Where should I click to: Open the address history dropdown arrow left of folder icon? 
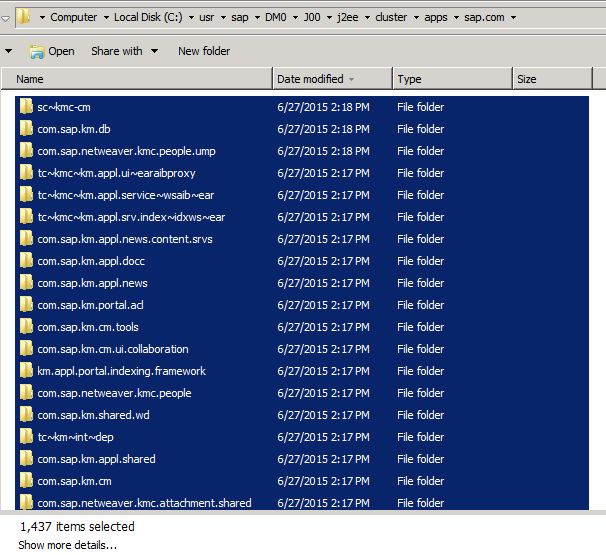click(x=5, y=18)
